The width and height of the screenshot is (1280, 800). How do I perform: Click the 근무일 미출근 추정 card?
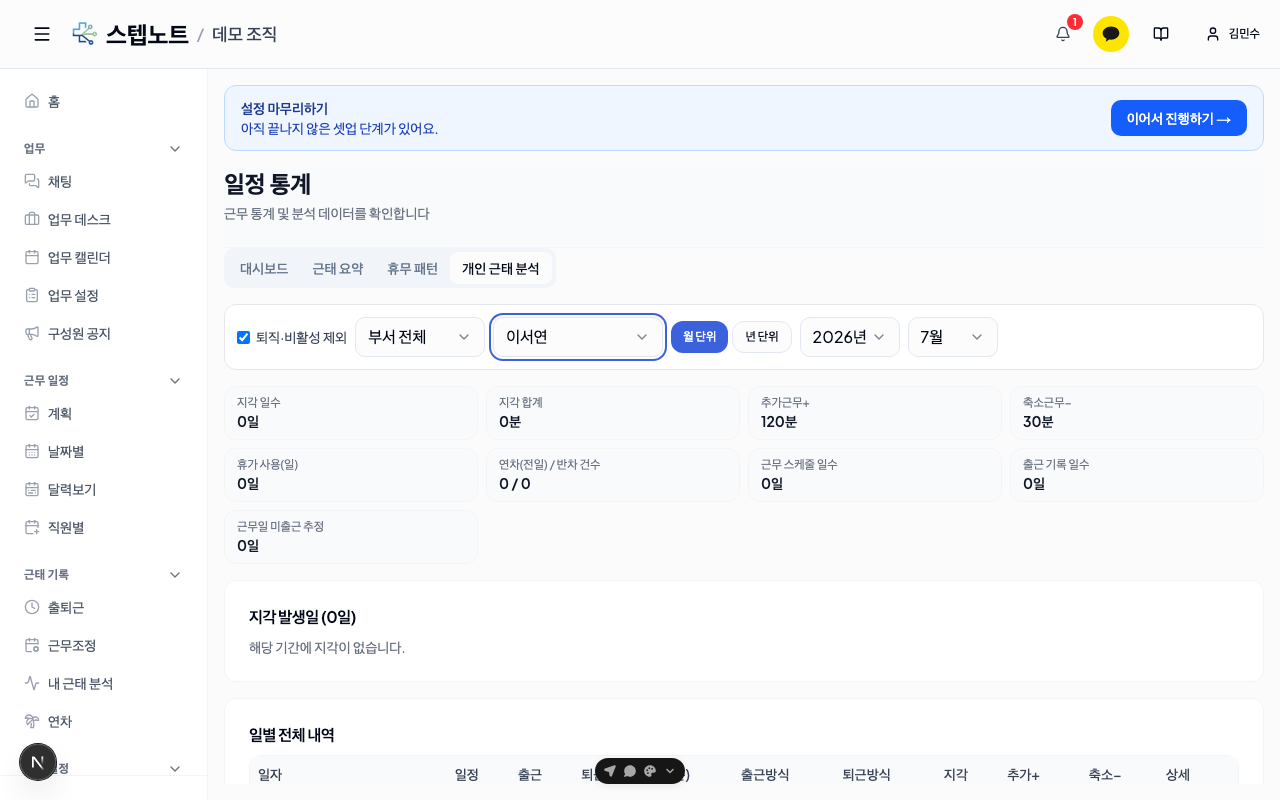coord(351,537)
